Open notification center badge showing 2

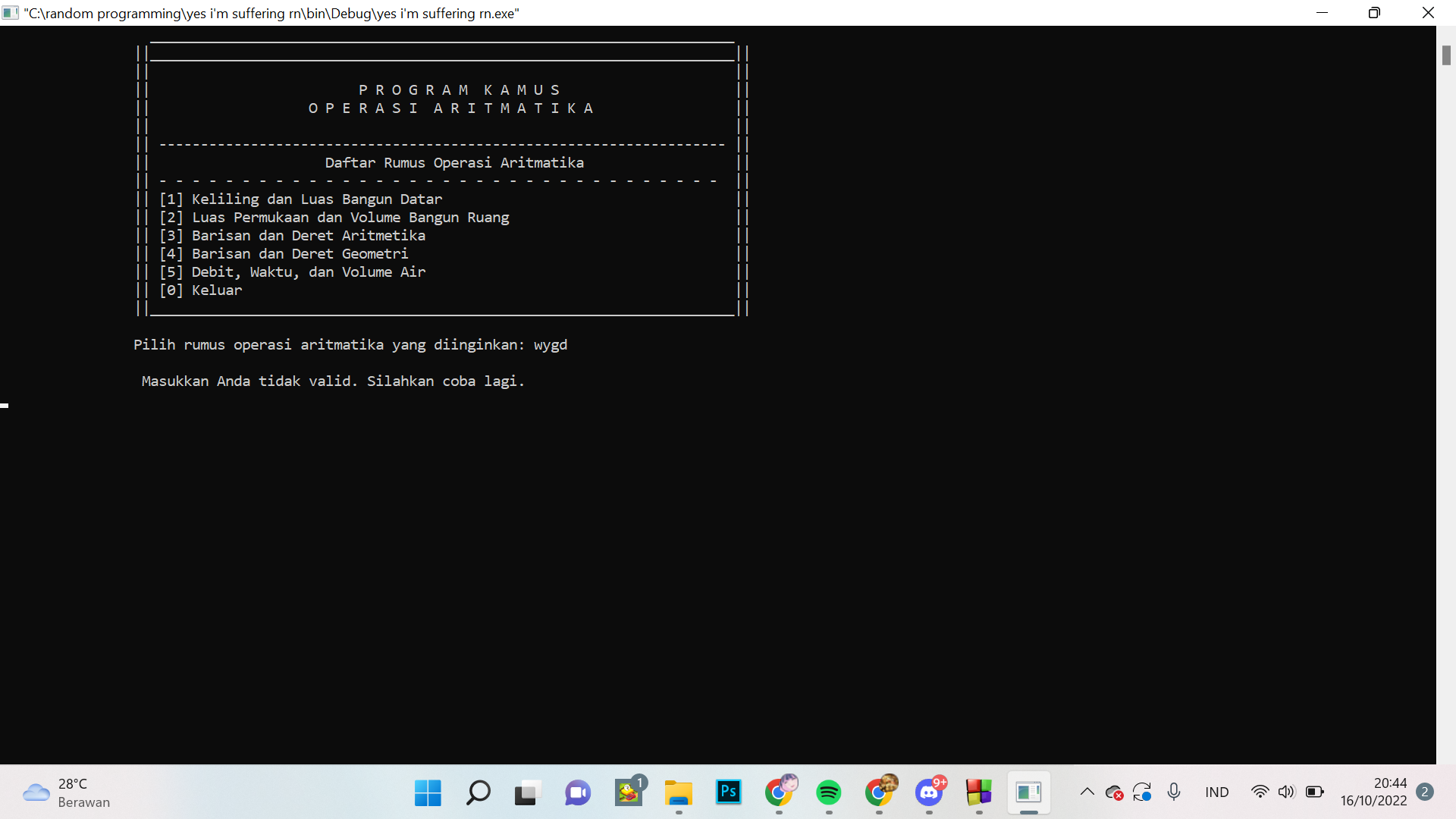click(1425, 792)
